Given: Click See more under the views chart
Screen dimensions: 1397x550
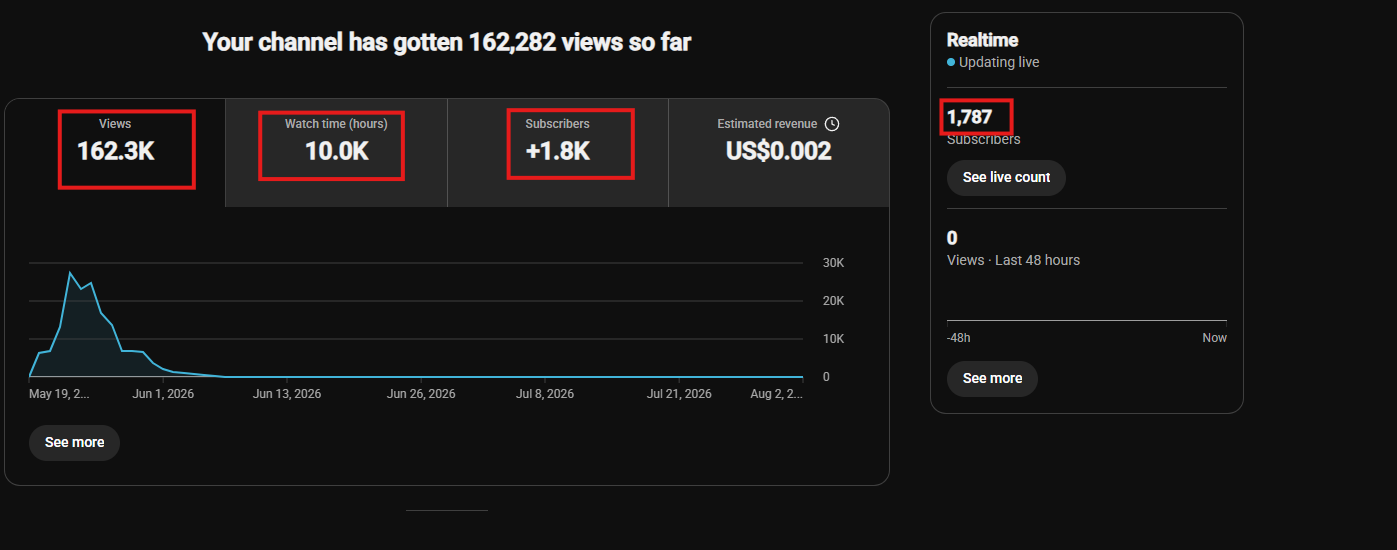Looking at the screenshot, I should tap(74, 442).
